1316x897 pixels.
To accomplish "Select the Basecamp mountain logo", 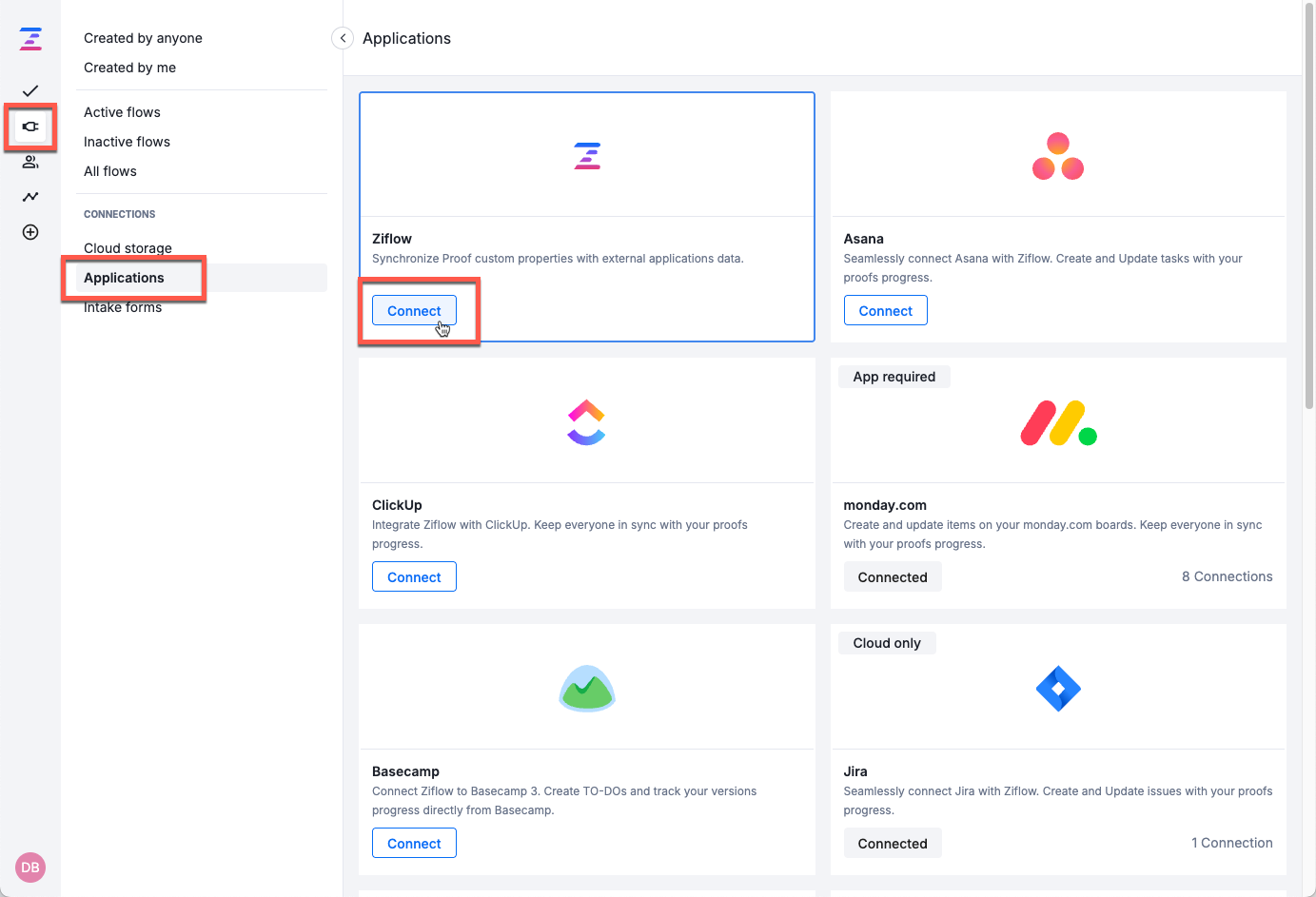I will coord(586,687).
